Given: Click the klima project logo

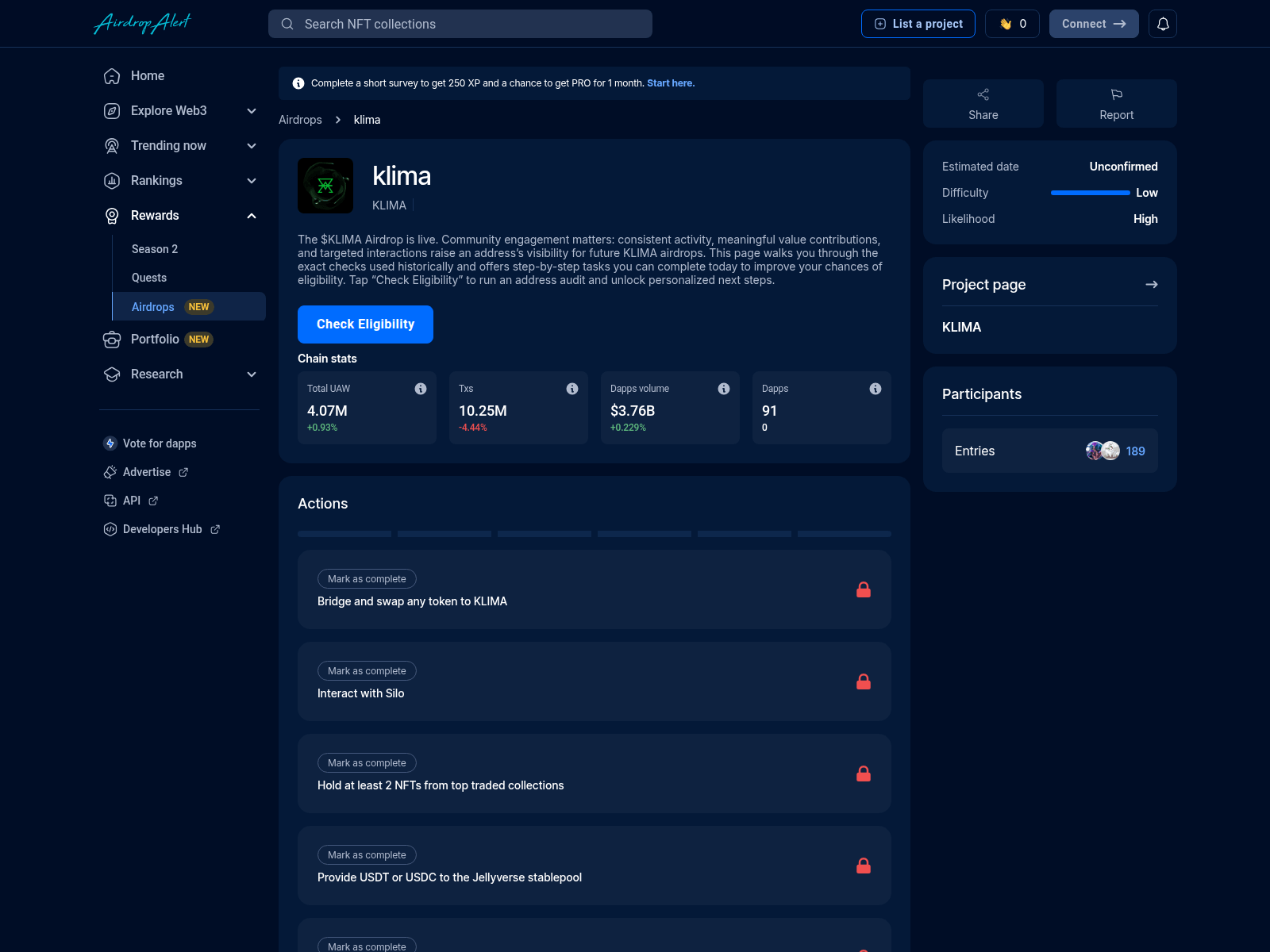Looking at the screenshot, I should pyautogui.click(x=325, y=186).
